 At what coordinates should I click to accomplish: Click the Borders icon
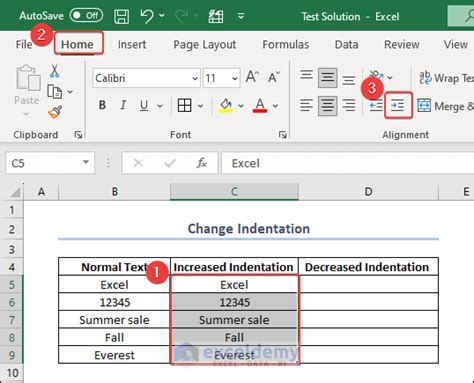184,106
